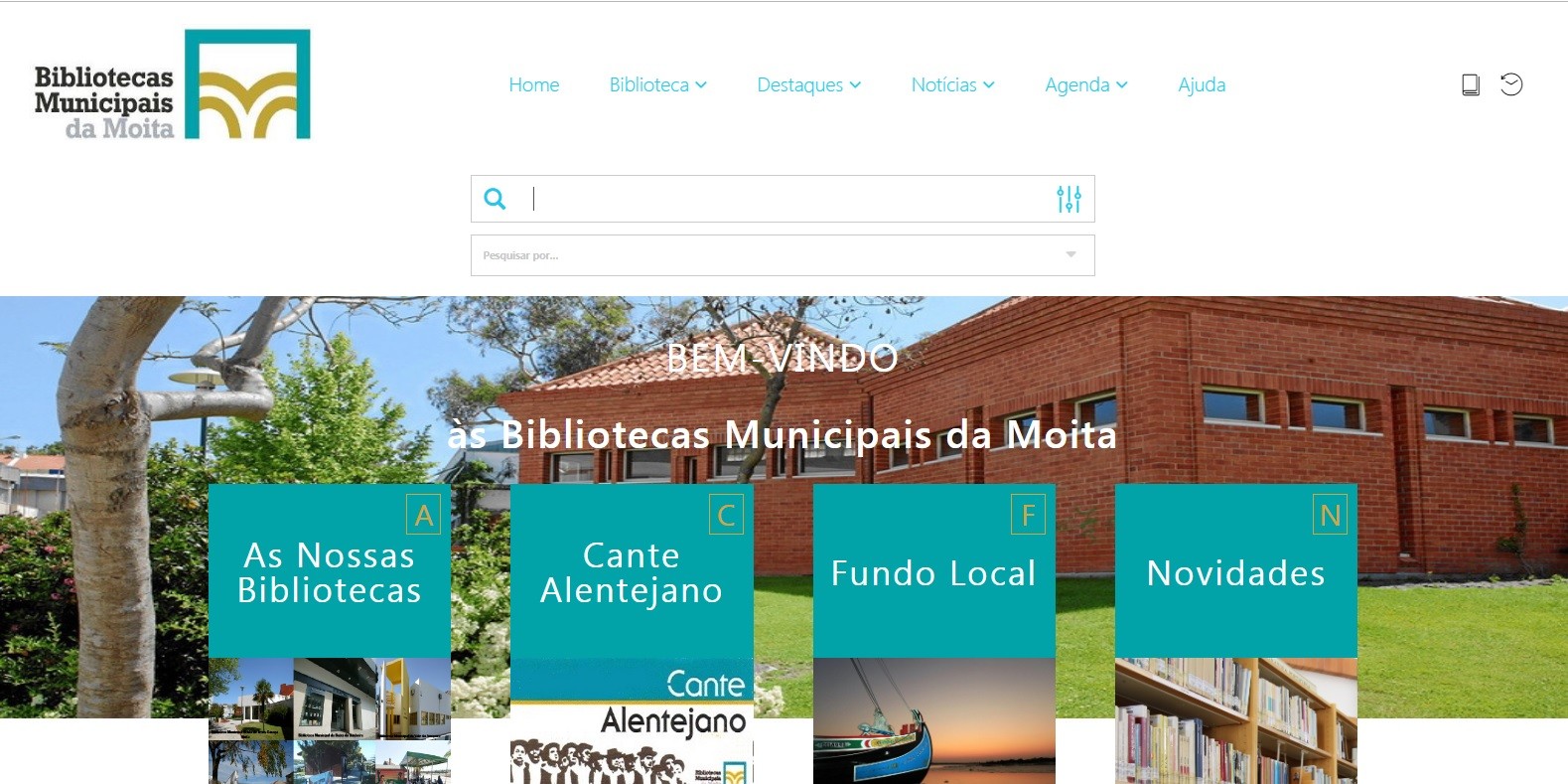Click the book icon in header

coord(1471,84)
